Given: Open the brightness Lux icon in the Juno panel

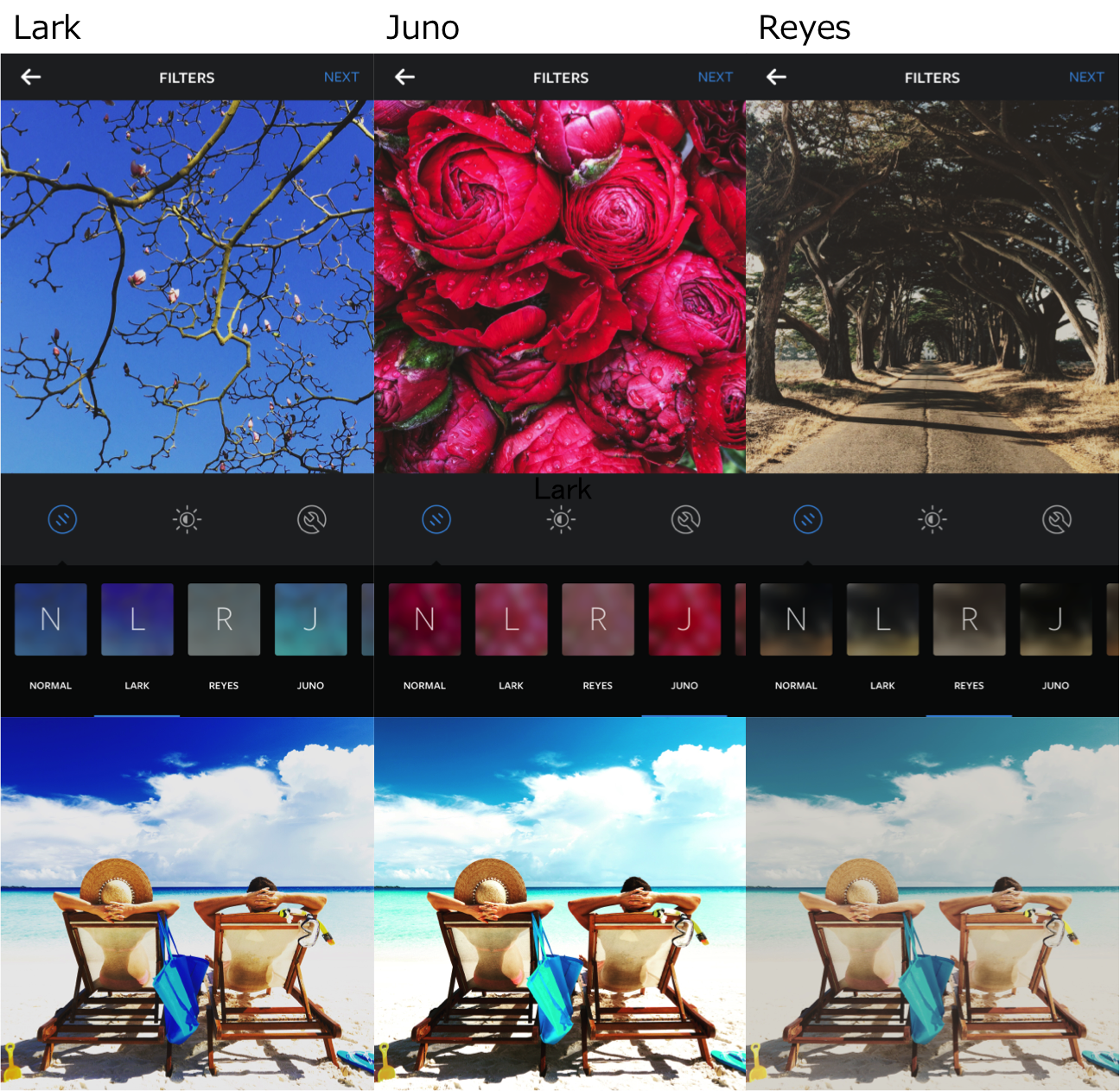Looking at the screenshot, I should (561, 519).
